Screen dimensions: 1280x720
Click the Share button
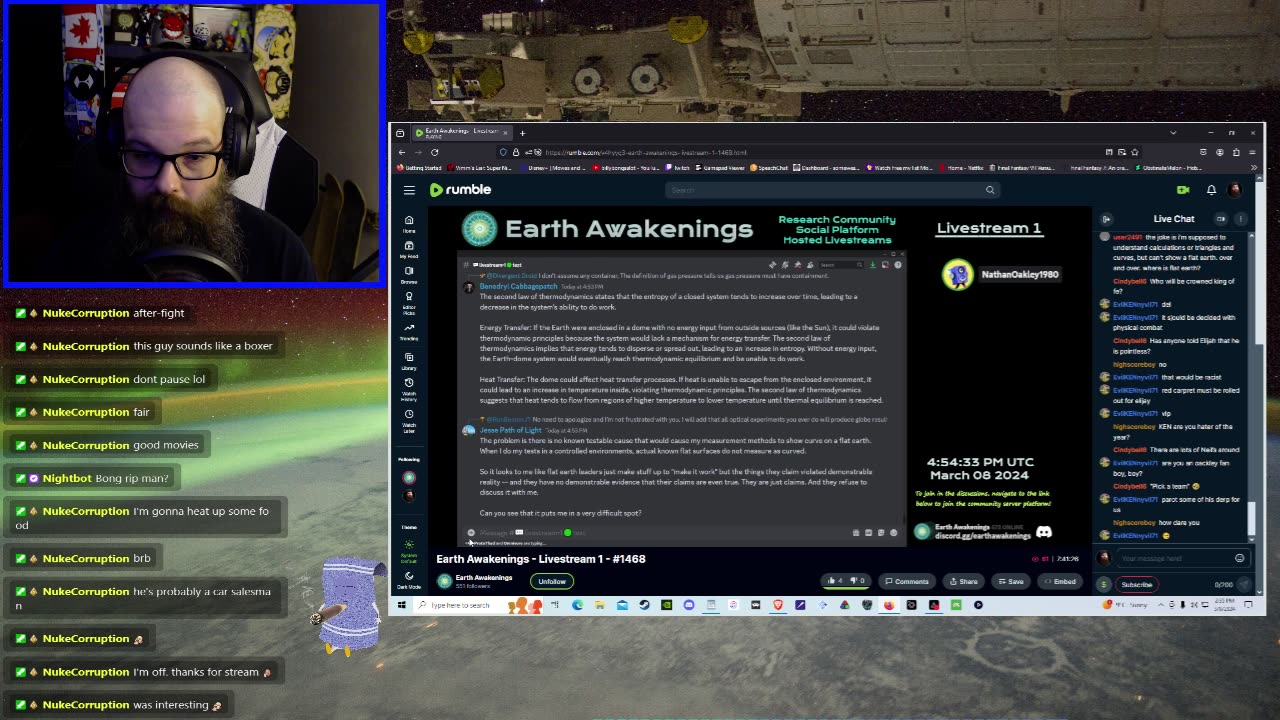(964, 581)
